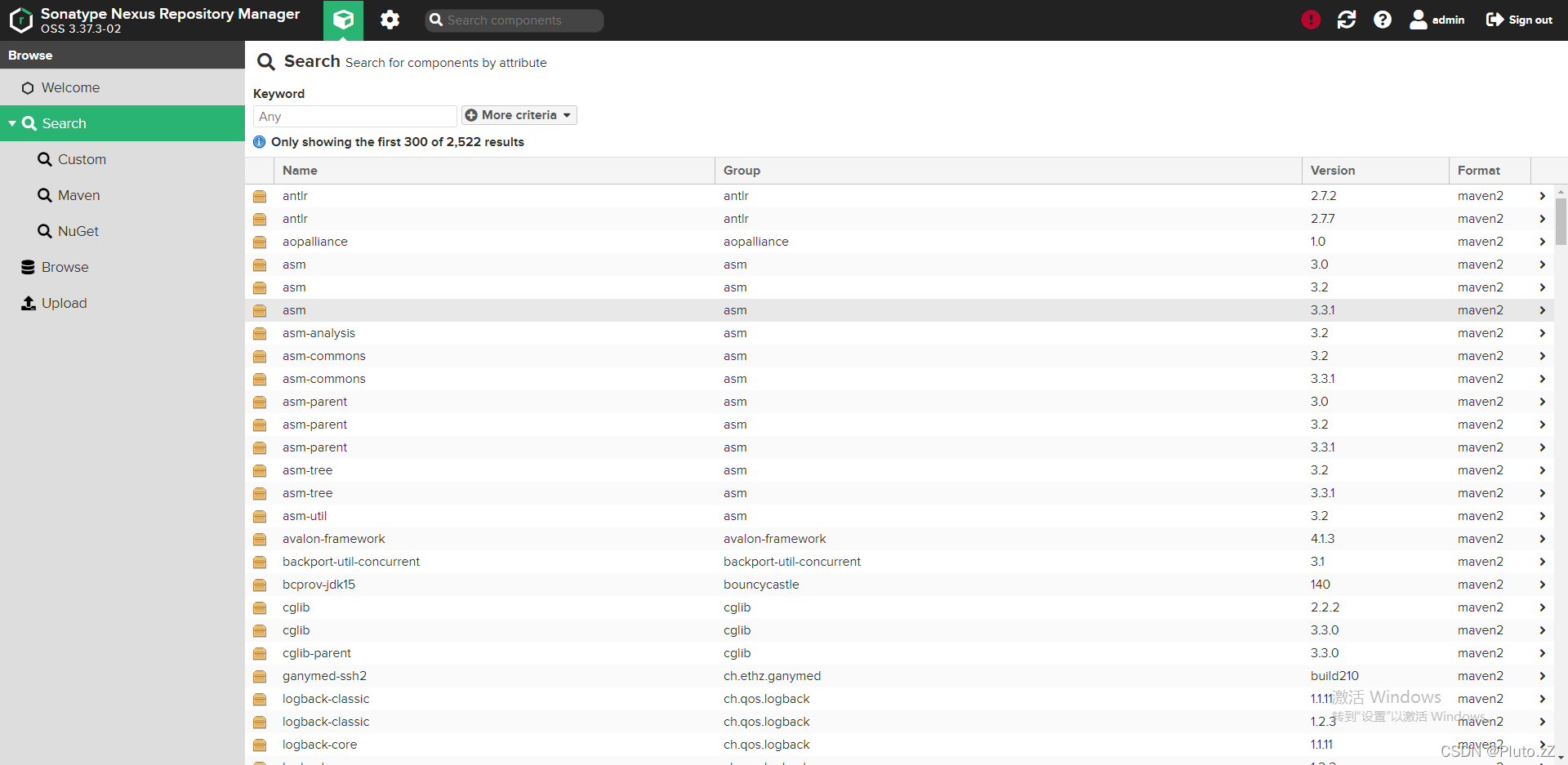Open the NuGet search item
Image resolution: width=1568 pixels, height=765 pixels.
click(122, 231)
